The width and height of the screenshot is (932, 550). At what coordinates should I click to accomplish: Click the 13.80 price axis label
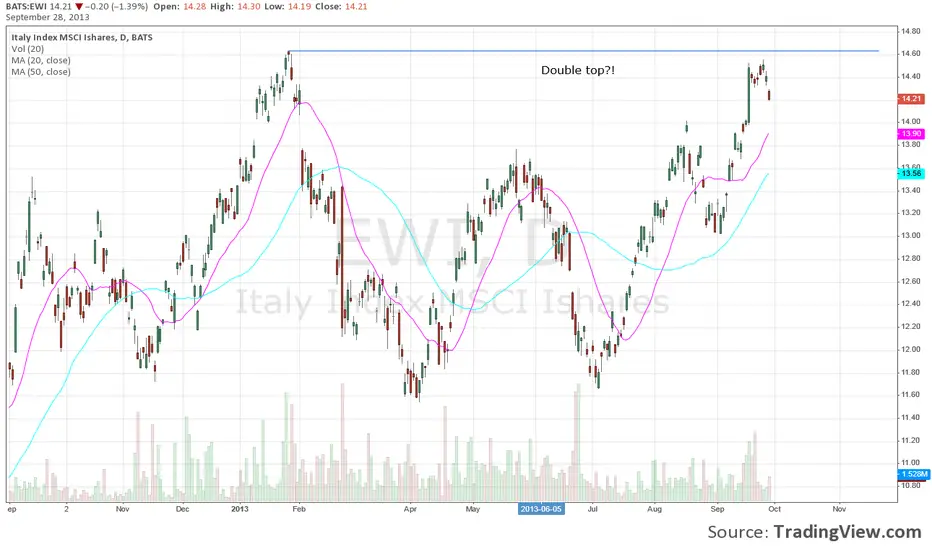(911, 144)
